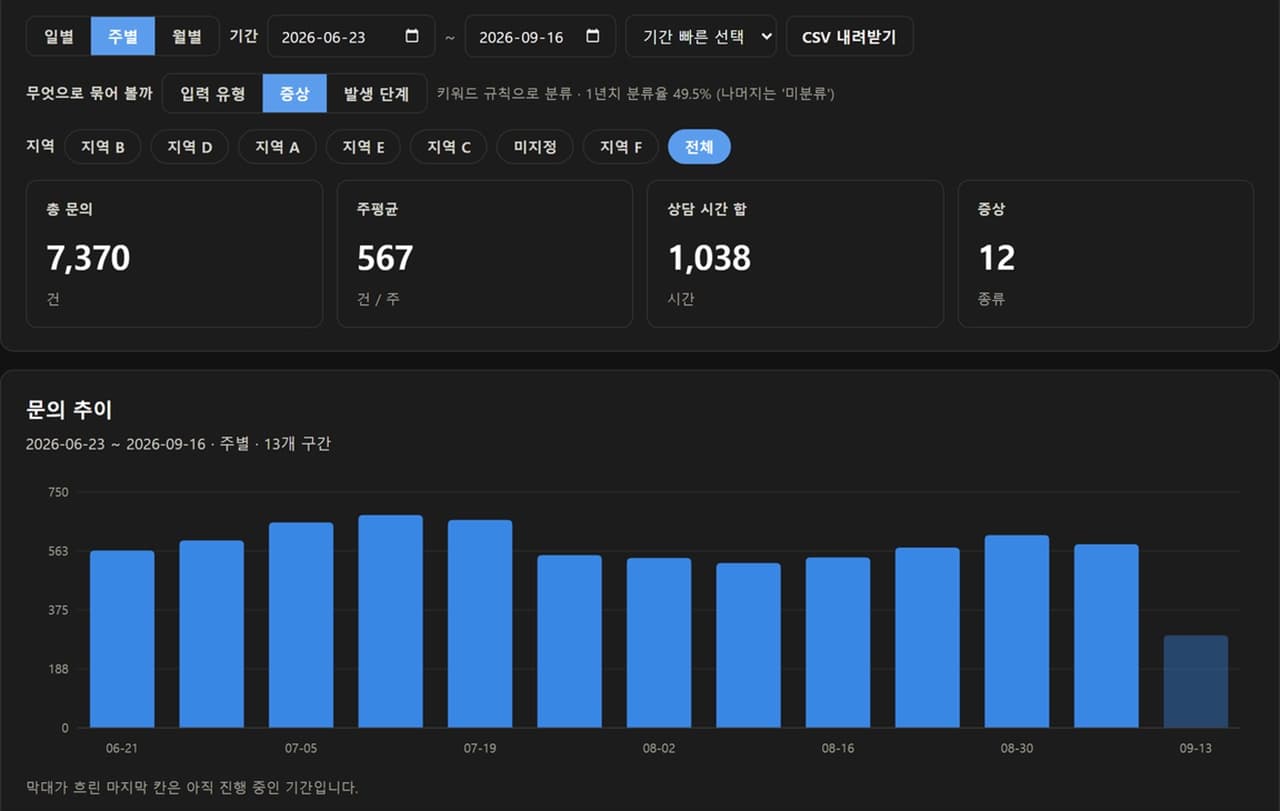Click the 키워드 규칙으로 분류 note
Viewport: 1280px width, 811px height.
pos(636,94)
